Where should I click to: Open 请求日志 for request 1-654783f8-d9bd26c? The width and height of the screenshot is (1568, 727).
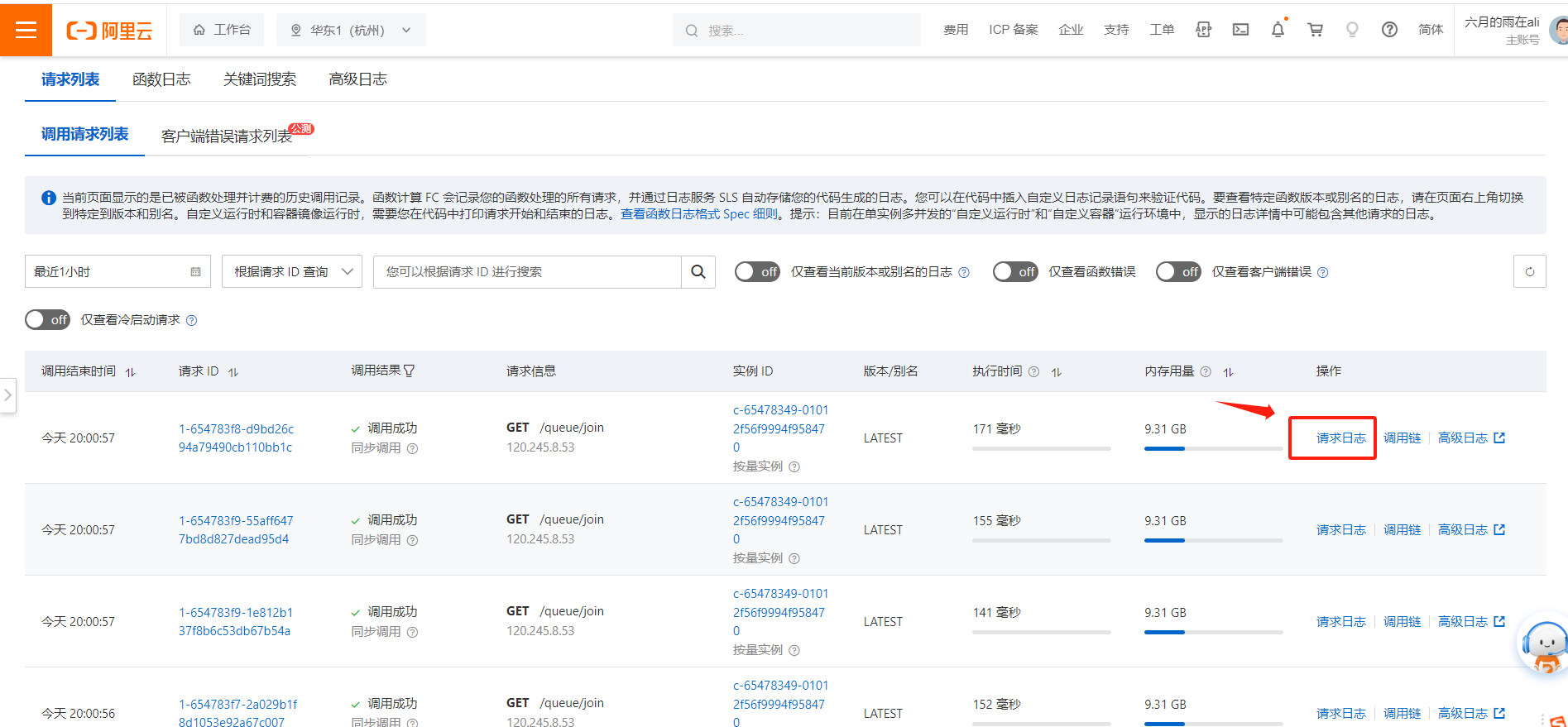click(x=1341, y=438)
